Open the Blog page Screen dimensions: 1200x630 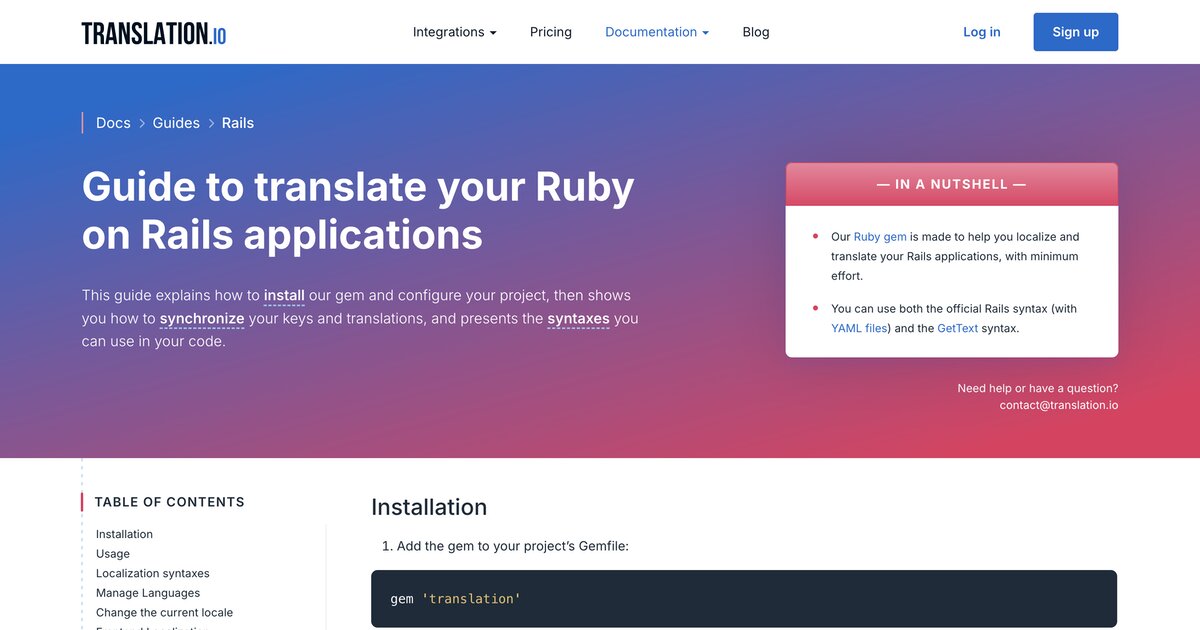point(756,32)
